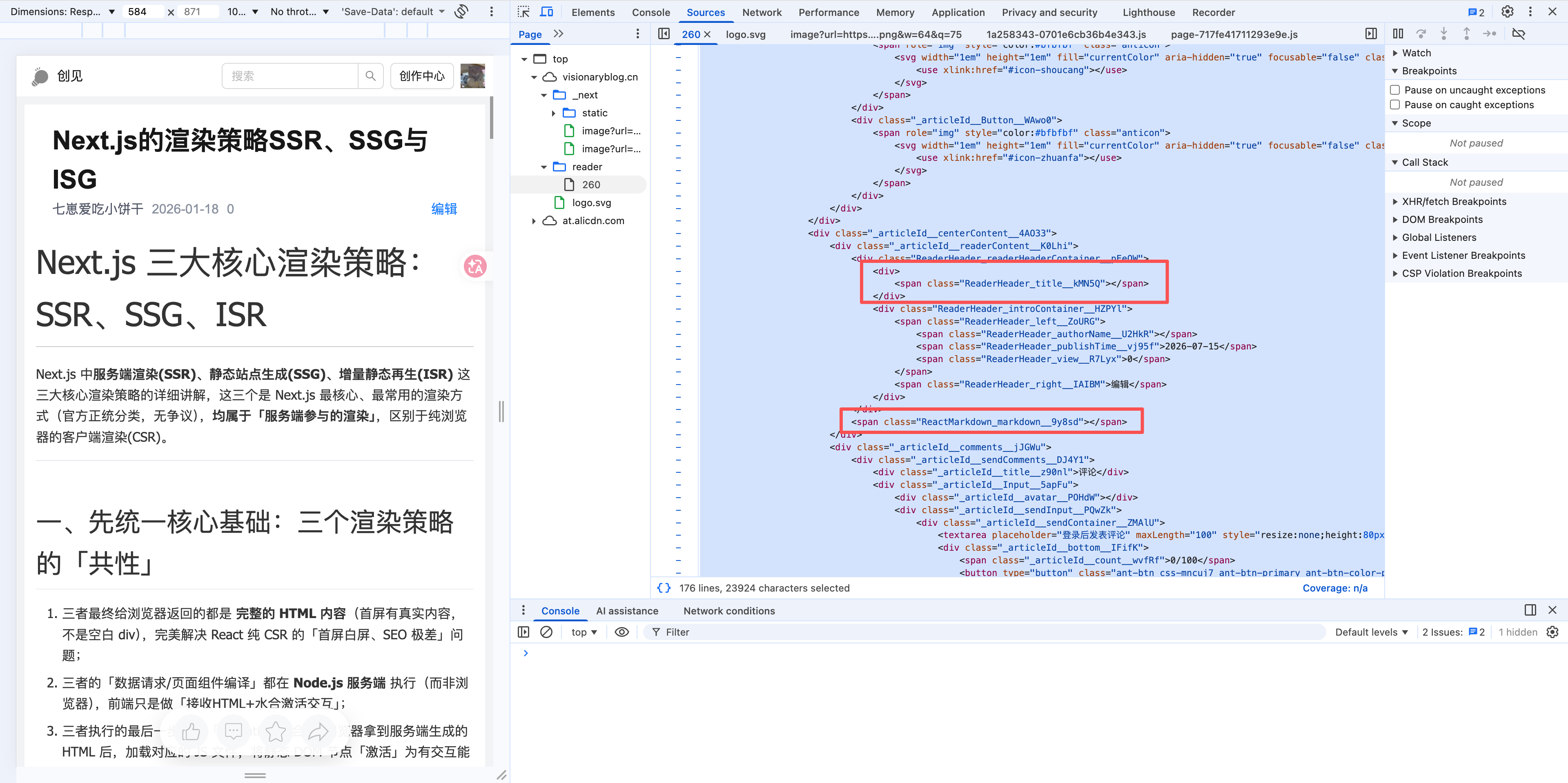Toggle the device toolbar icon

pyautogui.click(x=547, y=12)
